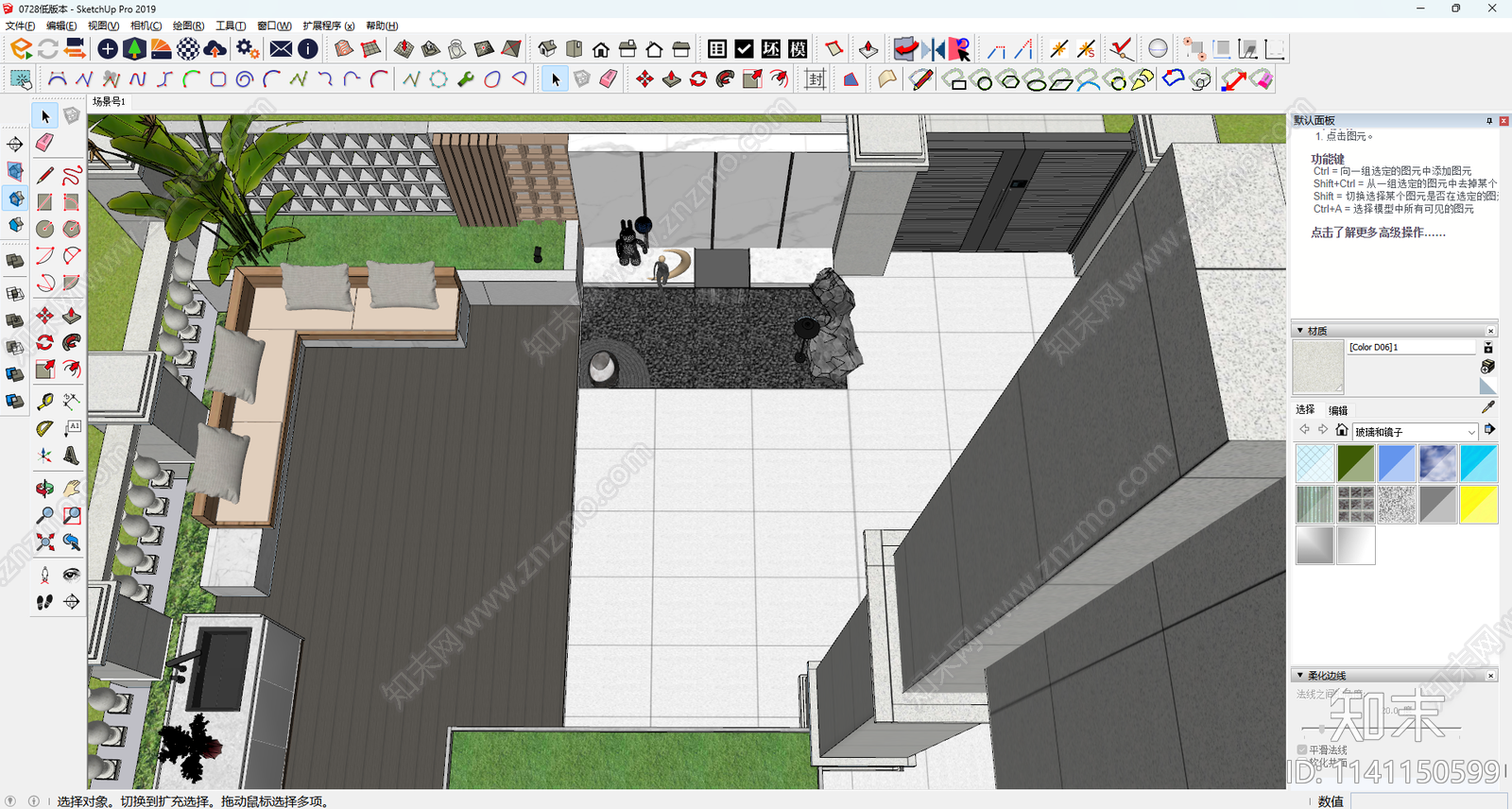Viewport: 1512px width, 809px height.
Task: Select the Protractor tool
Action: coord(44,428)
